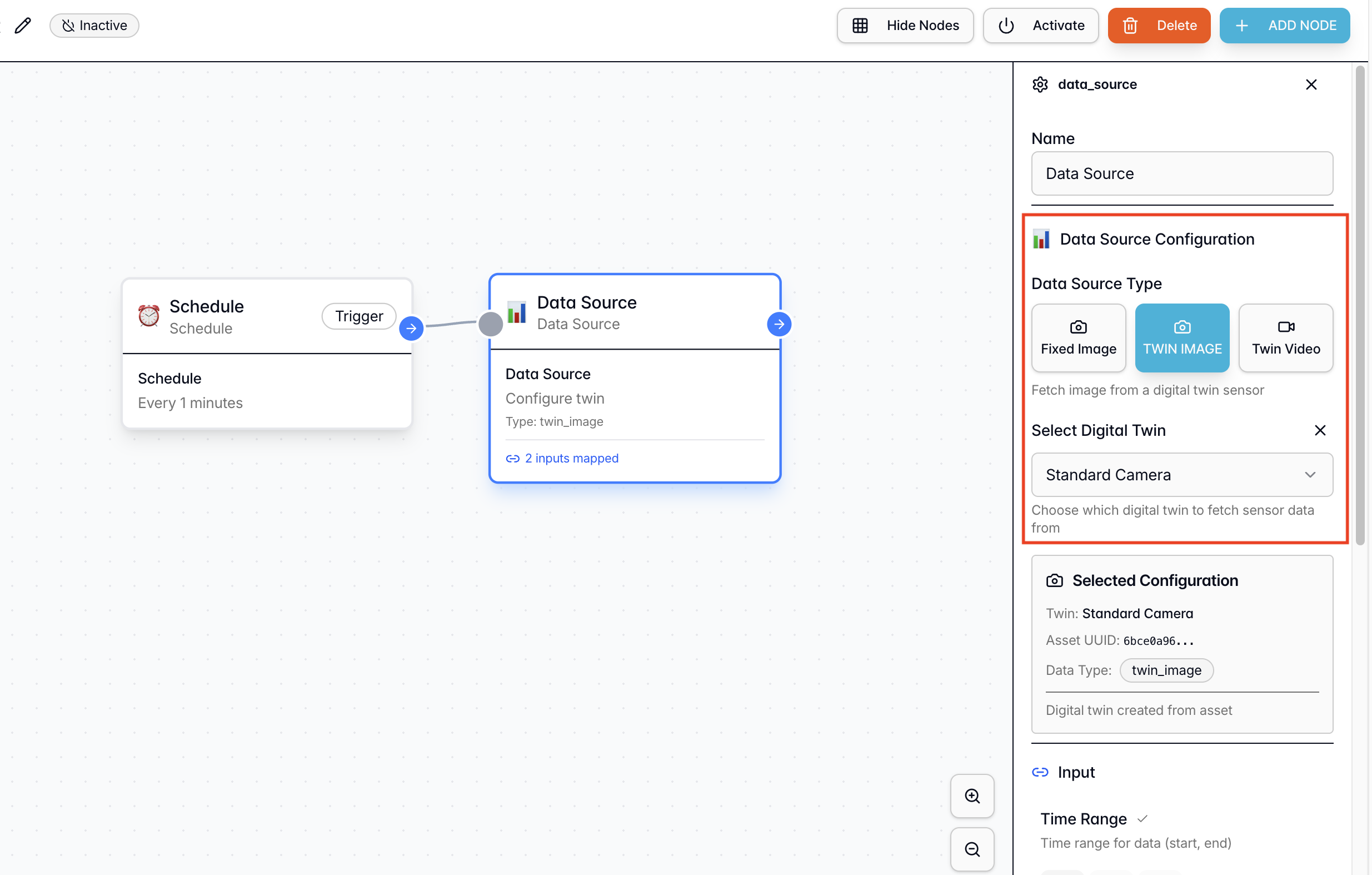The width and height of the screenshot is (1372, 875).
Task: Click the Schedule node output arrow
Action: [x=411, y=329]
